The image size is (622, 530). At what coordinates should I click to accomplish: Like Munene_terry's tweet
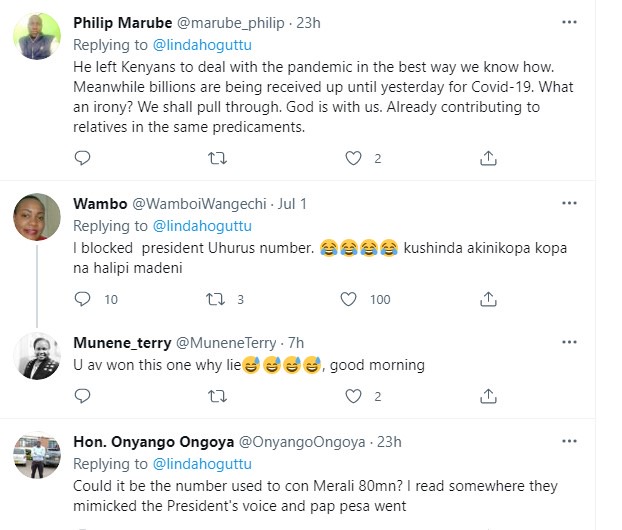pos(352,397)
